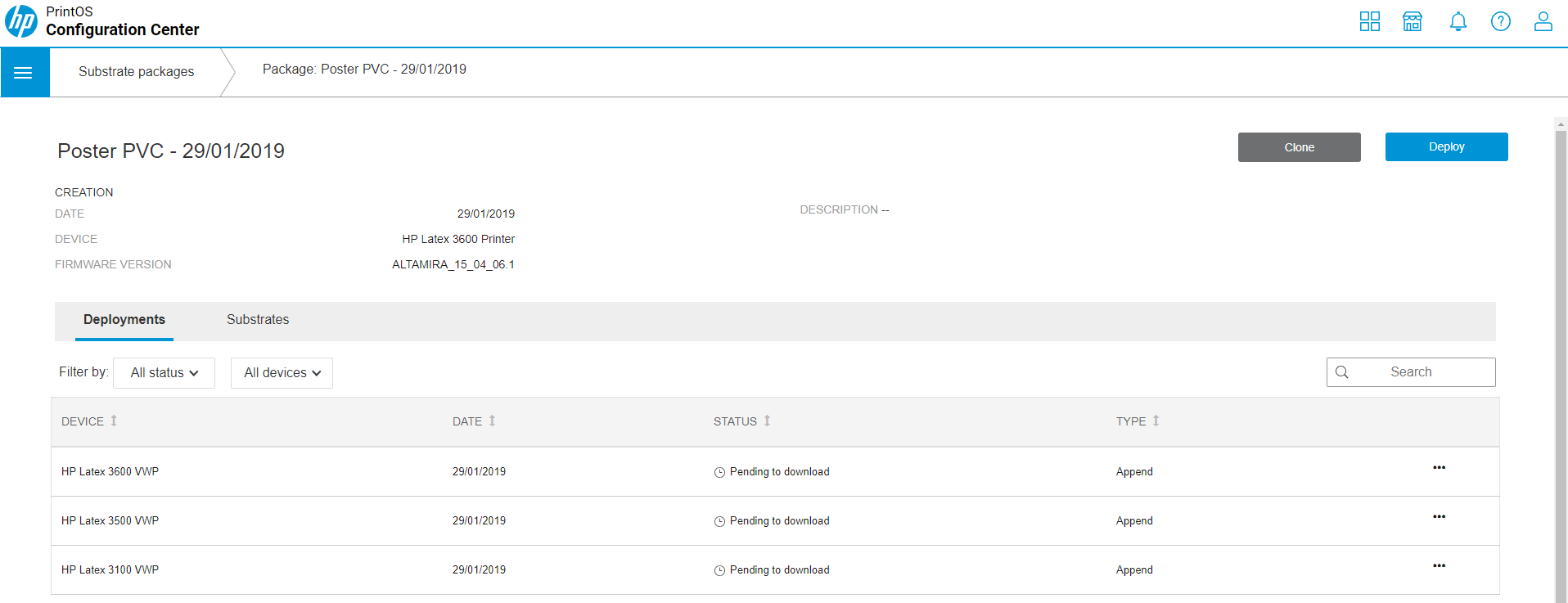
Task: Open the help question mark icon
Action: tap(1501, 21)
